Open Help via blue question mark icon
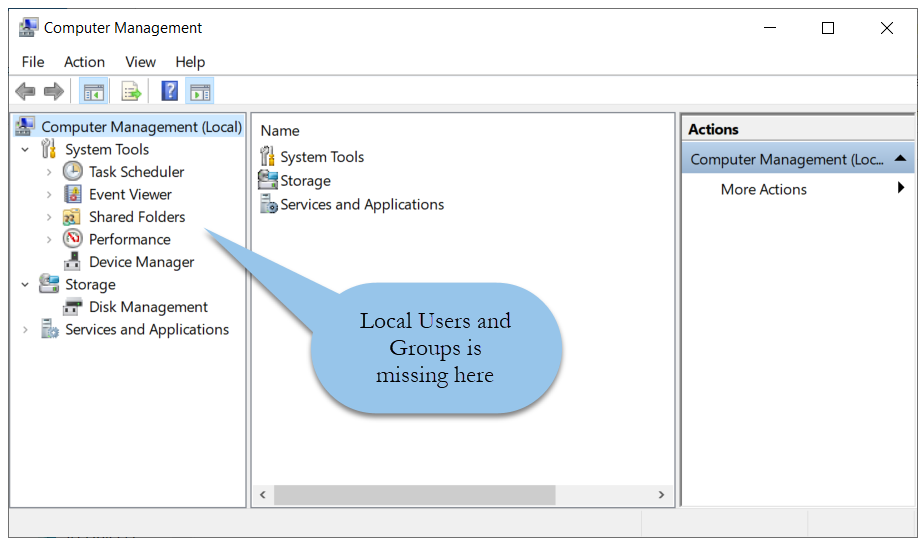 point(169,91)
